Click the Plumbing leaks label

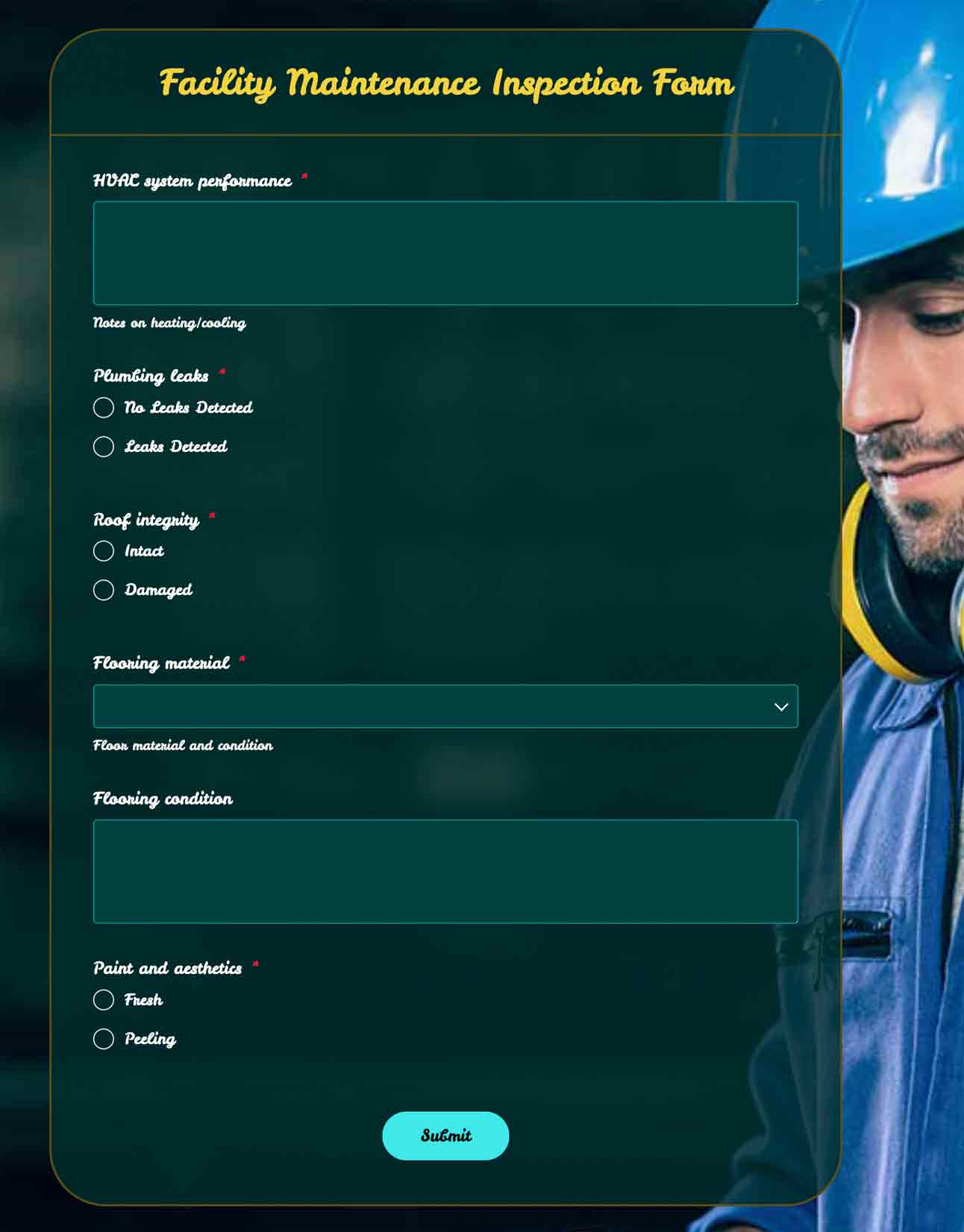[x=151, y=376]
